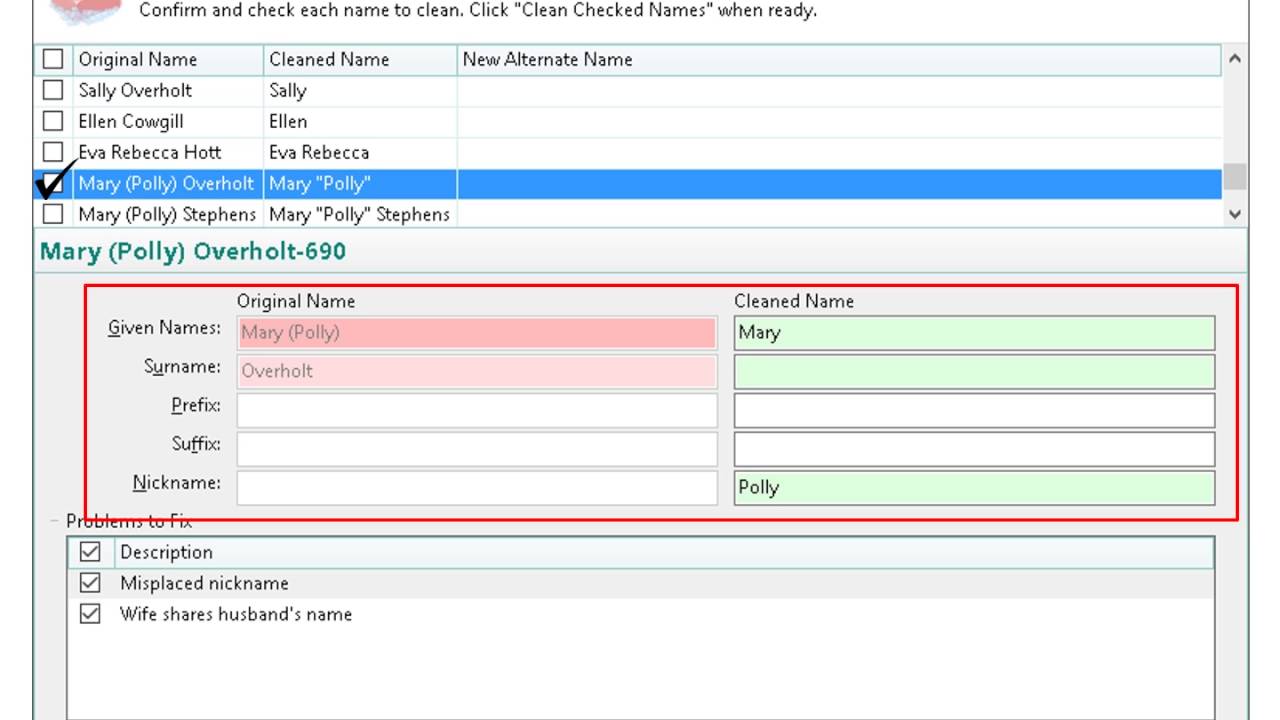Click the Eva Rebecca cleaned name cell
The height and width of the screenshot is (720, 1280).
[360, 152]
